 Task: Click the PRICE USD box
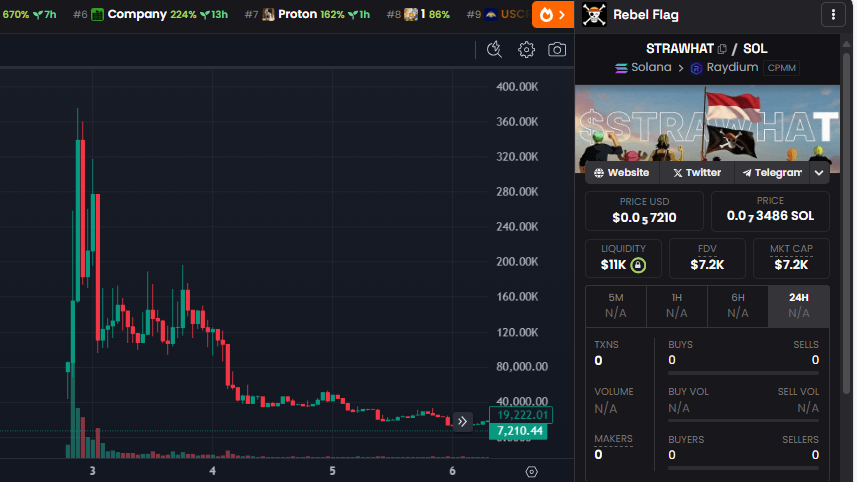tap(644, 211)
